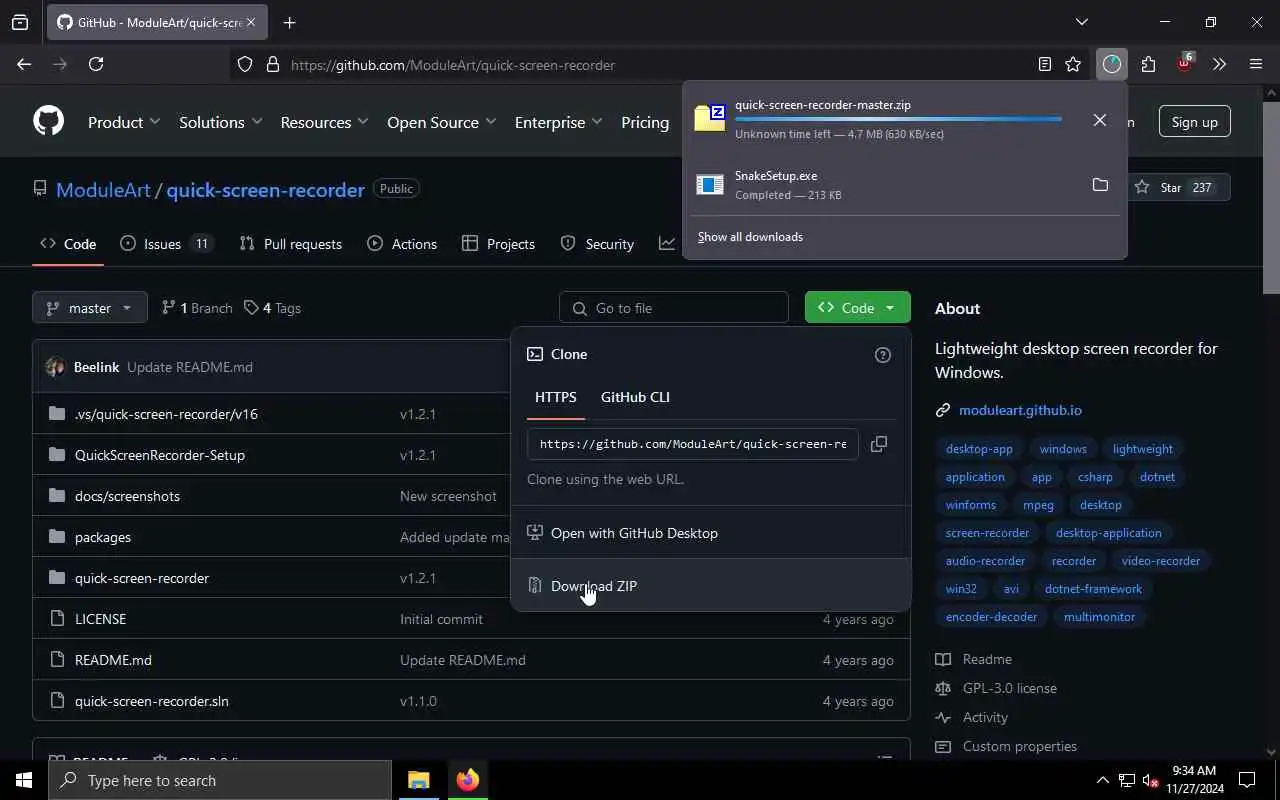The image size is (1280, 800).
Task: Open the LICENSE file
Action: (100, 619)
